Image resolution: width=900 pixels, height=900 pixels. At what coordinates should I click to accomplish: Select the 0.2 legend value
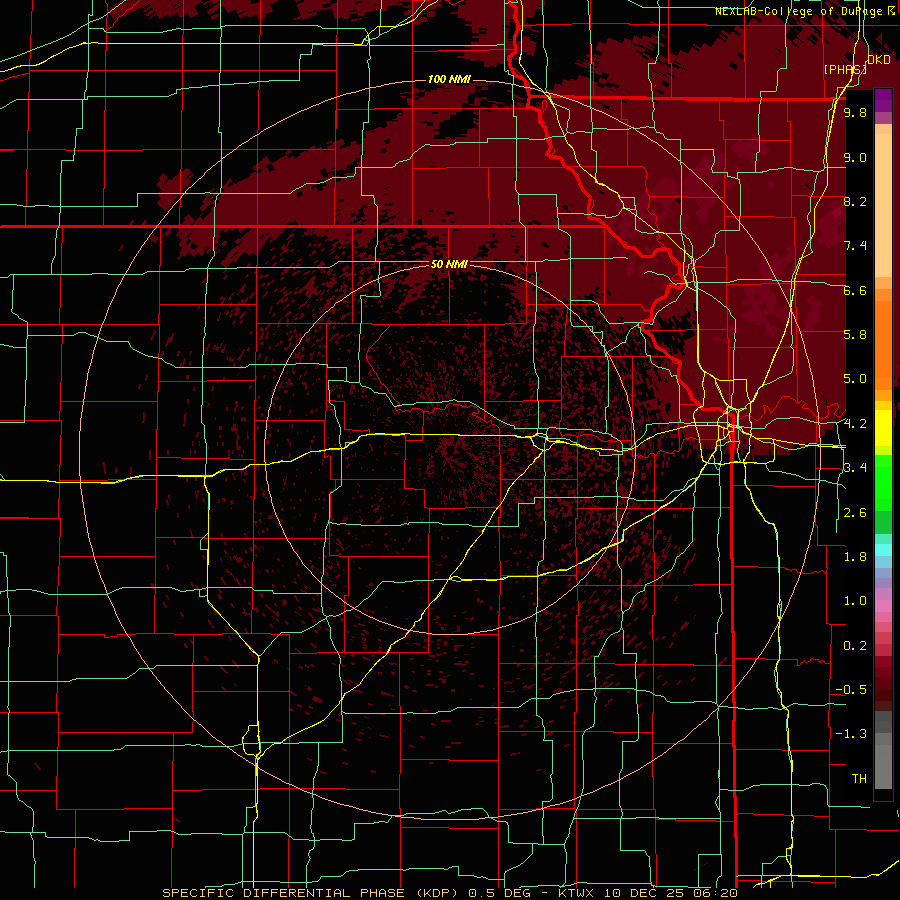pos(855,646)
